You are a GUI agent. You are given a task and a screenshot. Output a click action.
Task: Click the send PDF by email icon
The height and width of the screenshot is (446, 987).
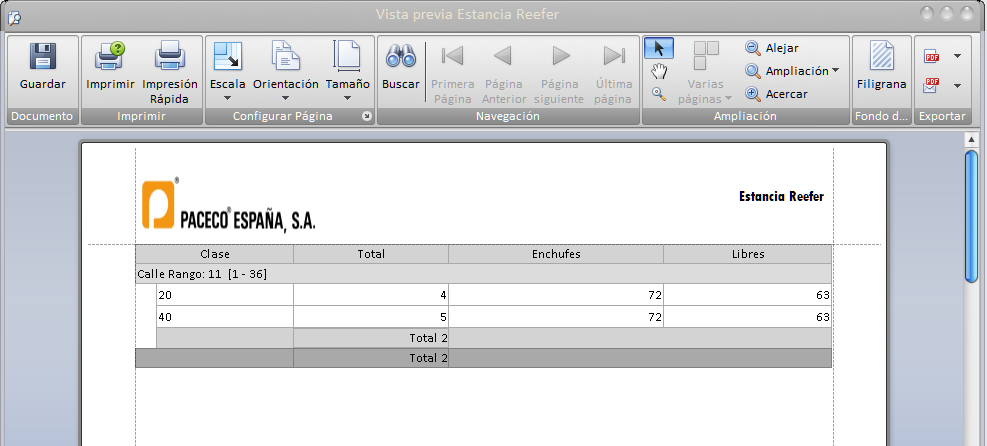coord(932,86)
